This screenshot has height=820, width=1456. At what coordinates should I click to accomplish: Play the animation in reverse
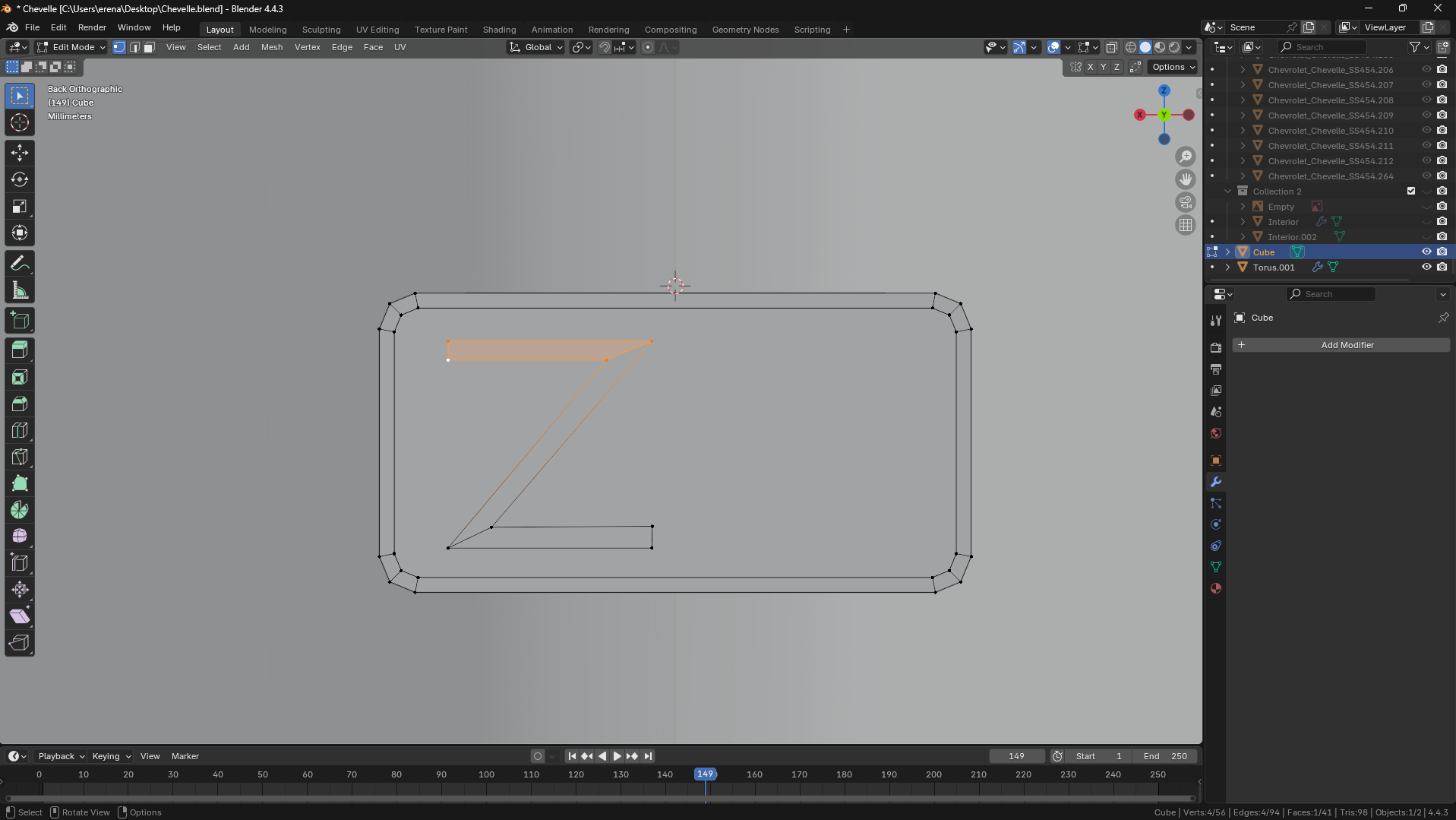pyautogui.click(x=602, y=756)
